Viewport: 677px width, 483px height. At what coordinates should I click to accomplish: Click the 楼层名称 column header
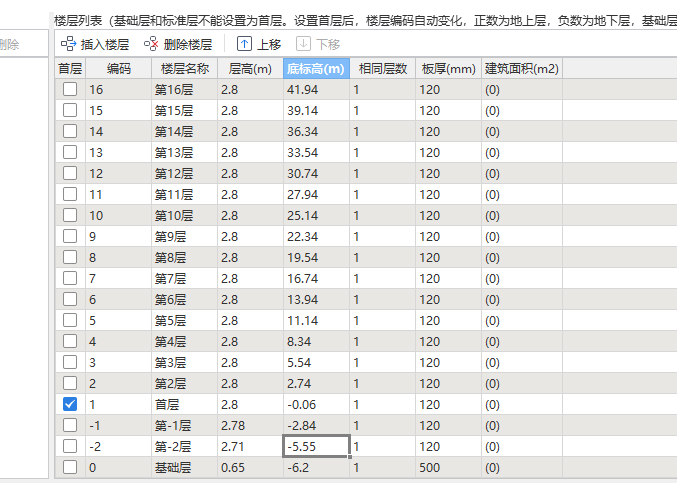tap(185, 68)
